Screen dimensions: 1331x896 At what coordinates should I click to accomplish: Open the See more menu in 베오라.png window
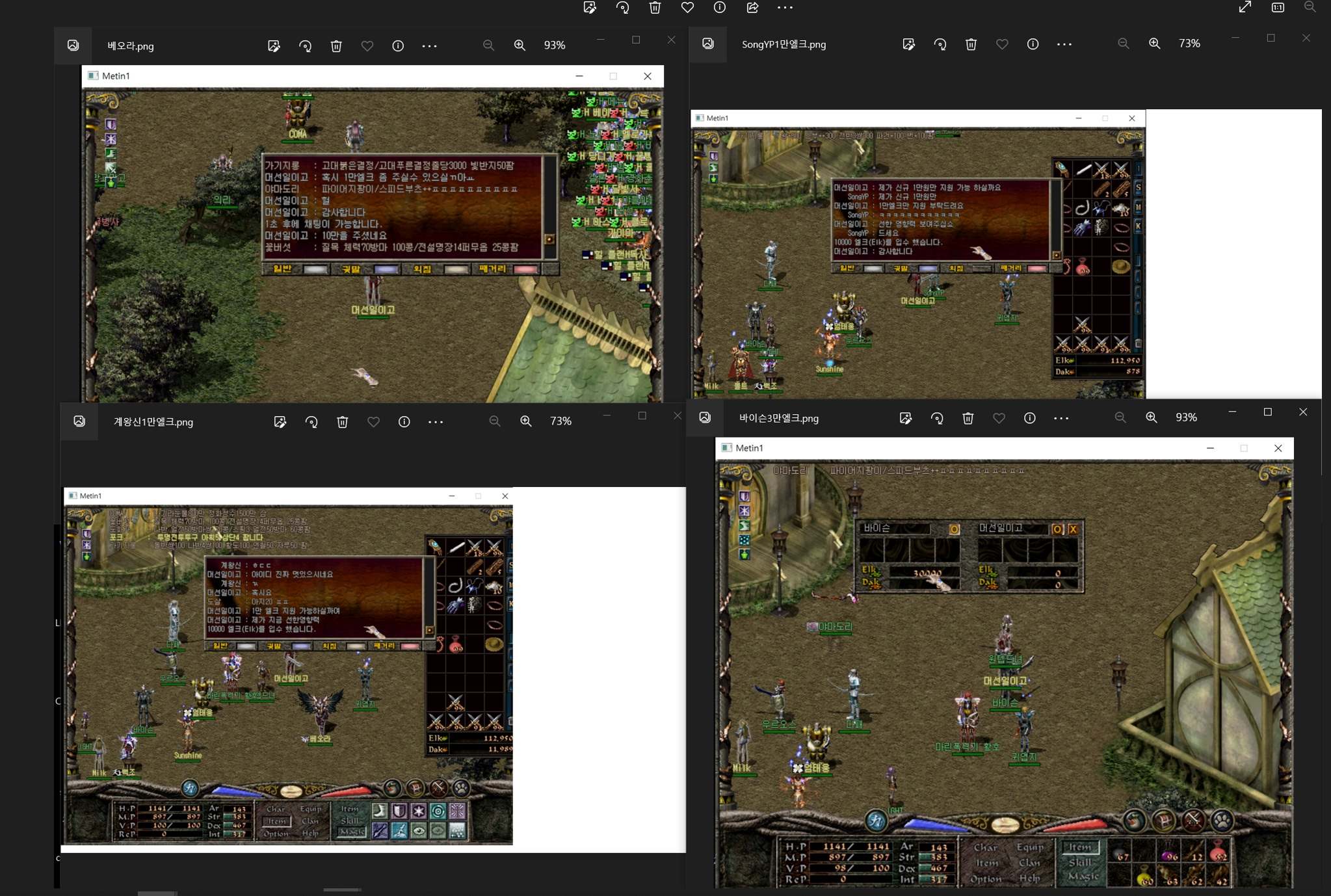pos(429,46)
